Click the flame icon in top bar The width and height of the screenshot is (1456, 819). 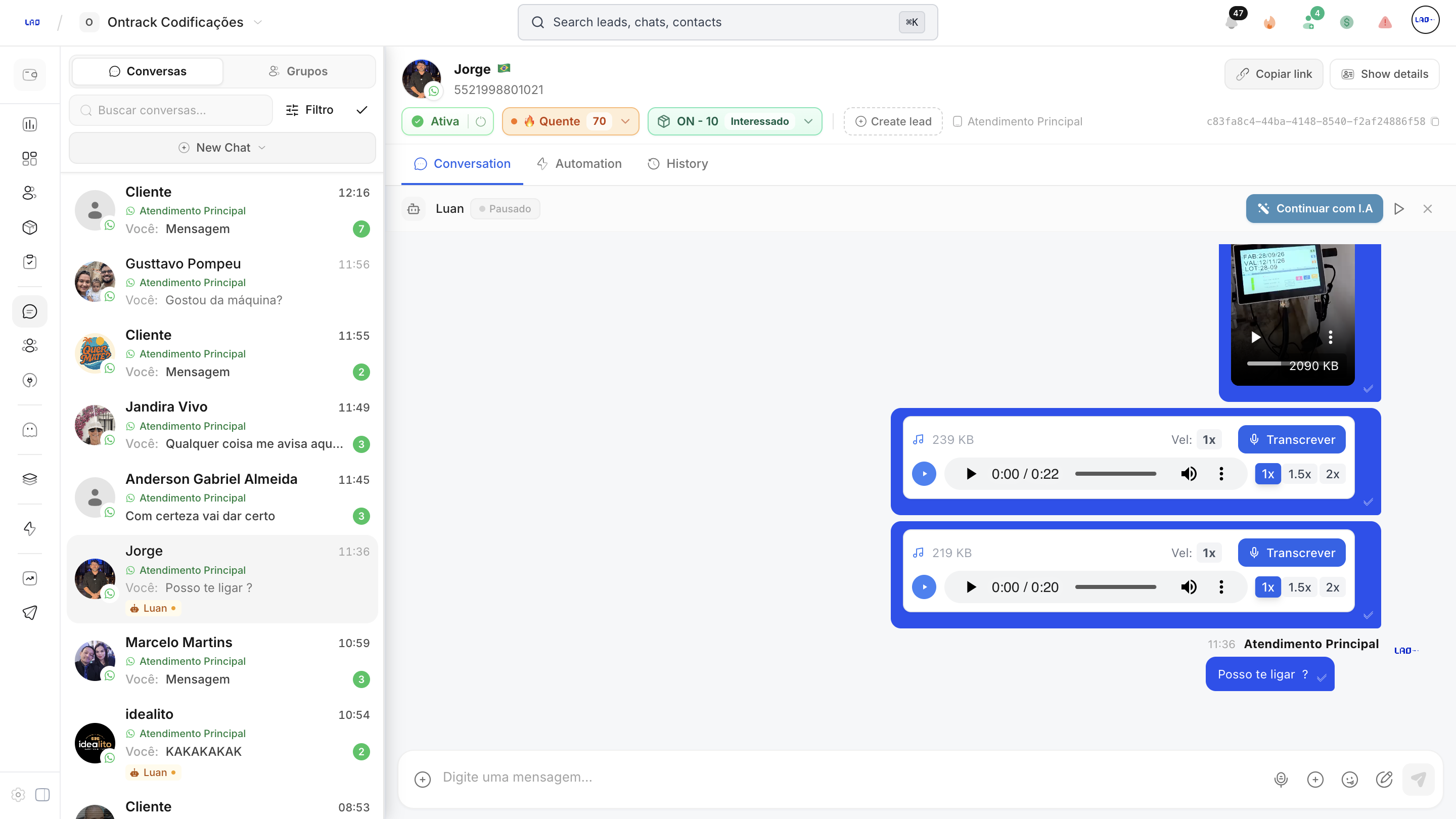point(1269,23)
